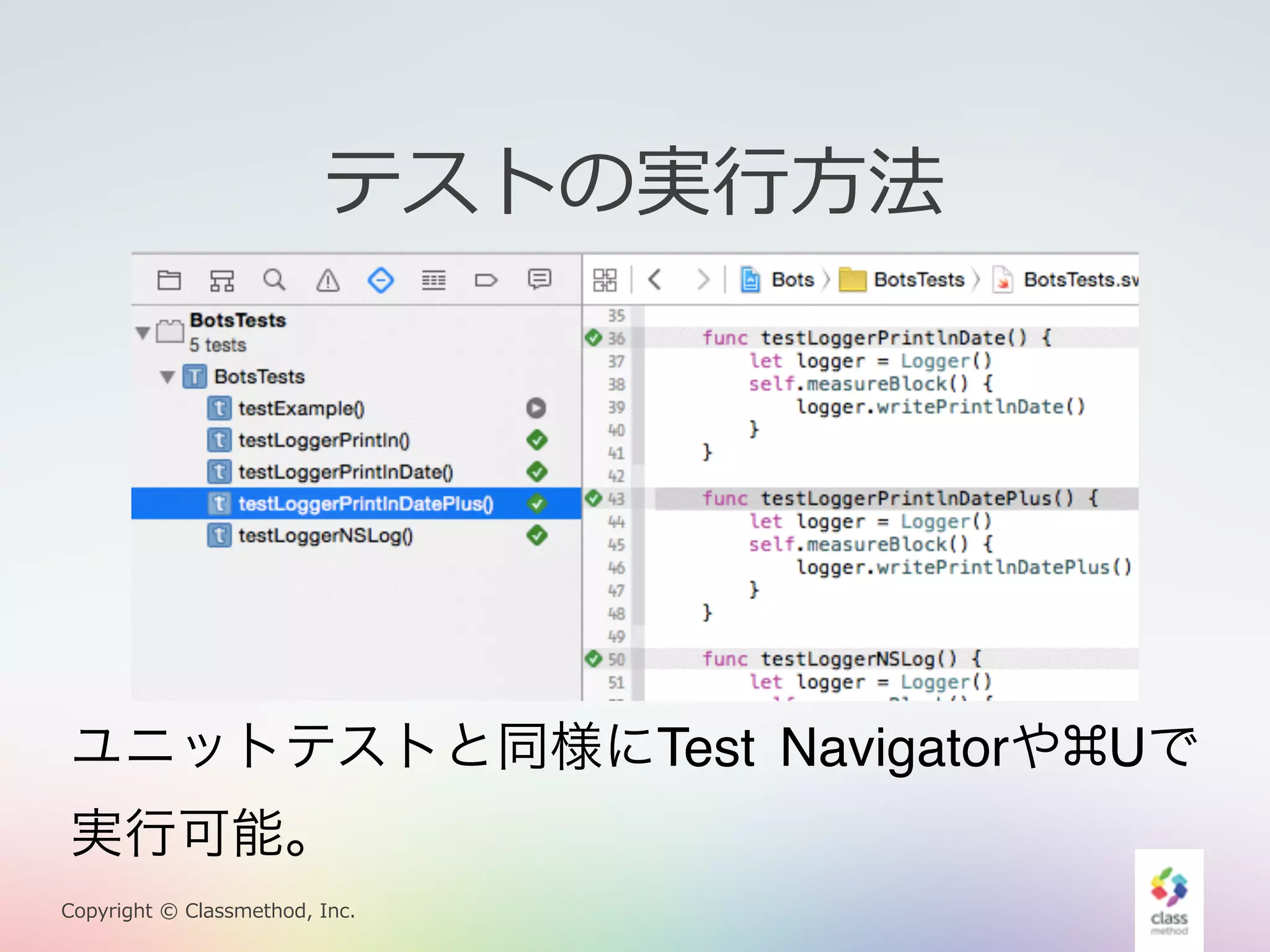The height and width of the screenshot is (952, 1270).
Task: Run testExample() with its play button
Action: click(x=536, y=408)
